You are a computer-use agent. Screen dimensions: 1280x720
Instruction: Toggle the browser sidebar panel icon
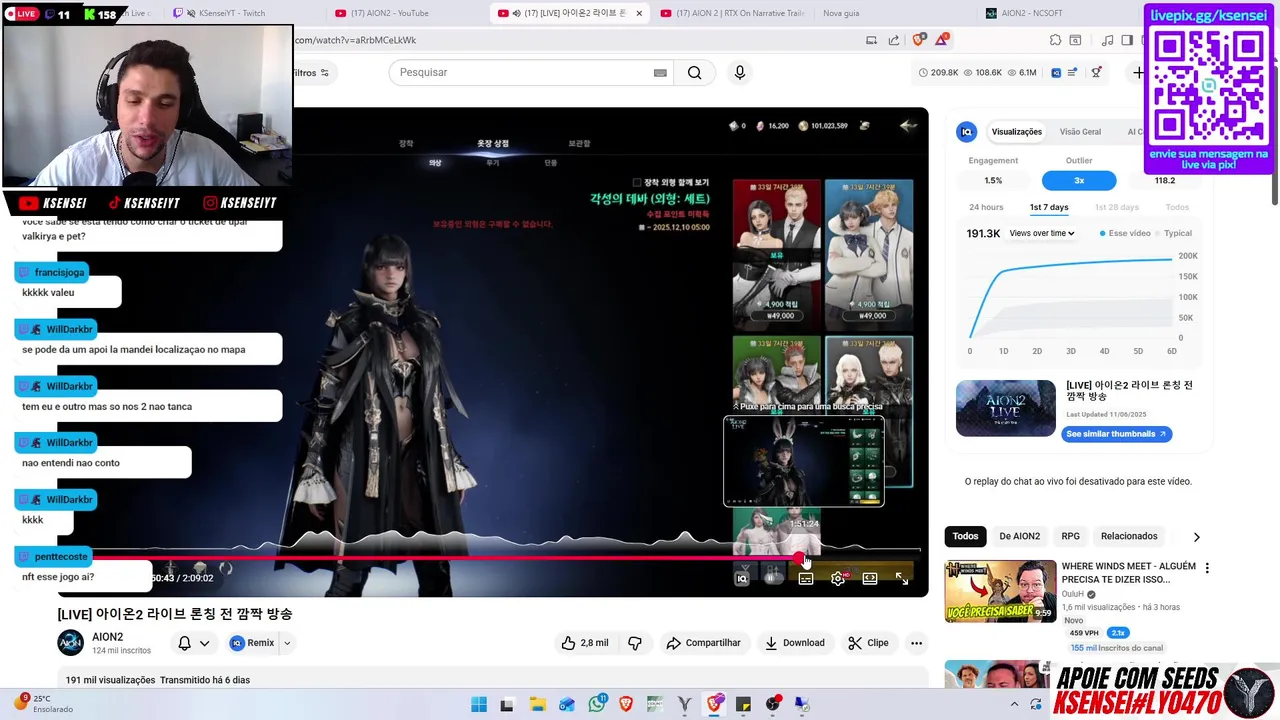pyautogui.click(x=1127, y=40)
